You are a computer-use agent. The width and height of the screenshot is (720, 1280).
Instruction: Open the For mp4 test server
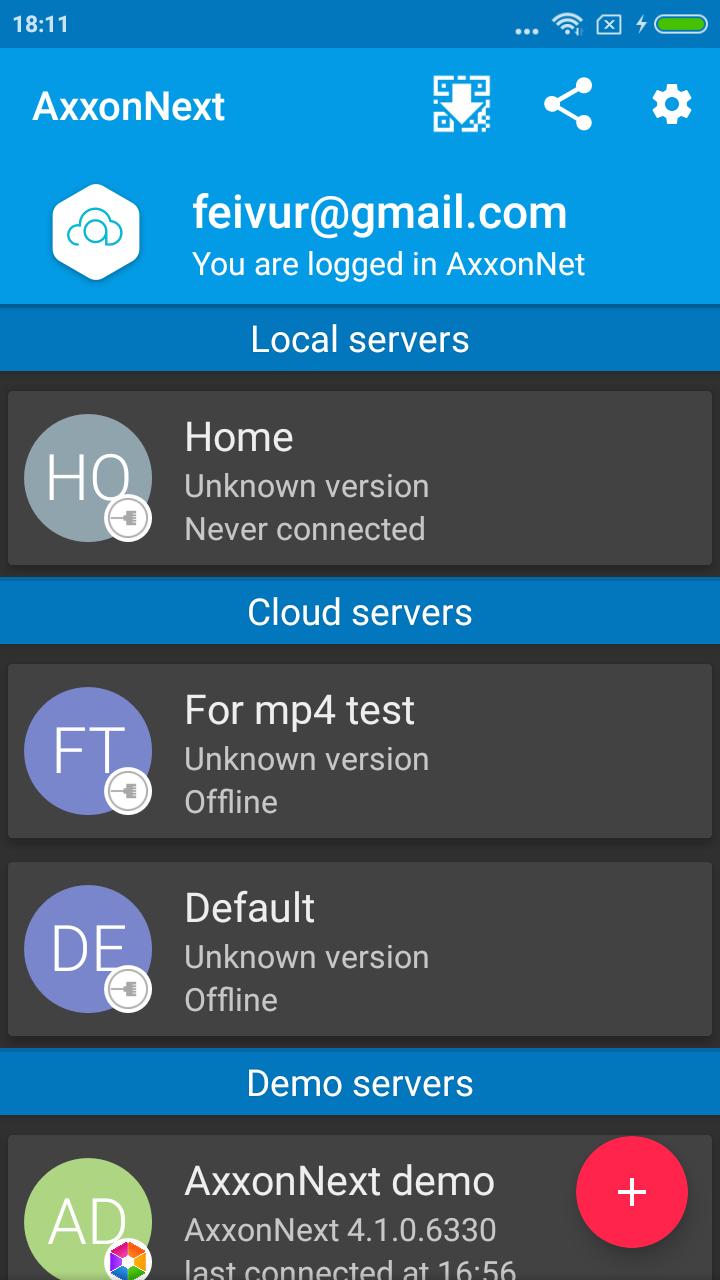(x=360, y=751)
